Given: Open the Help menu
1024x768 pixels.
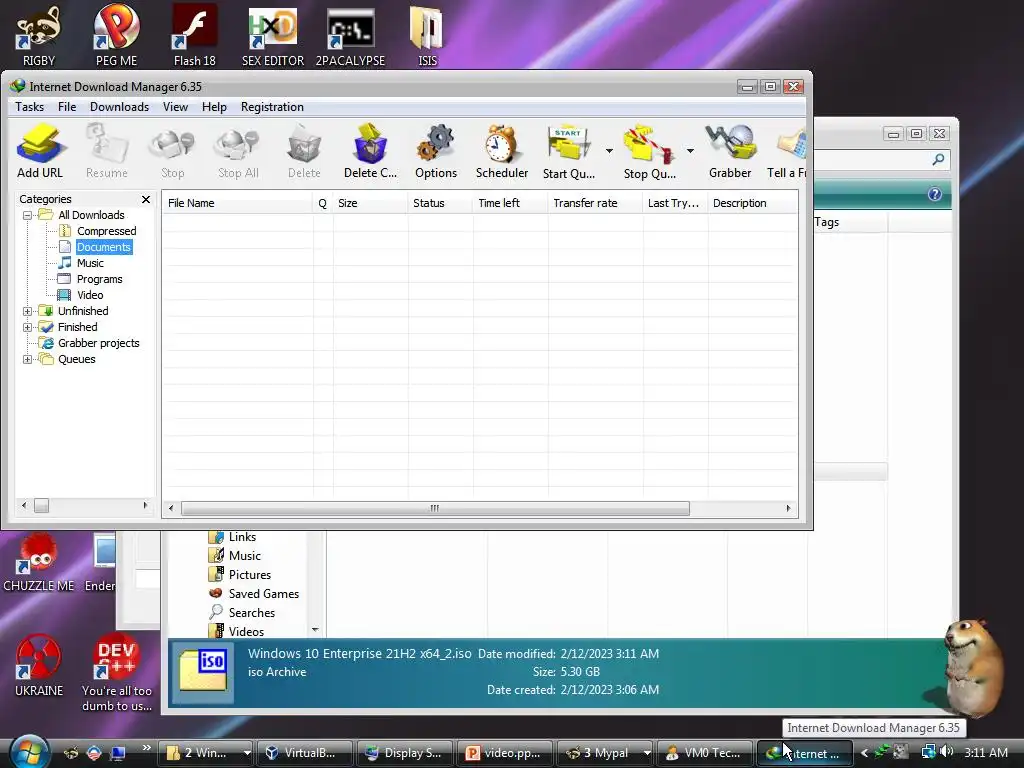Looking at the screenshot, I should [x=214, y=106].
